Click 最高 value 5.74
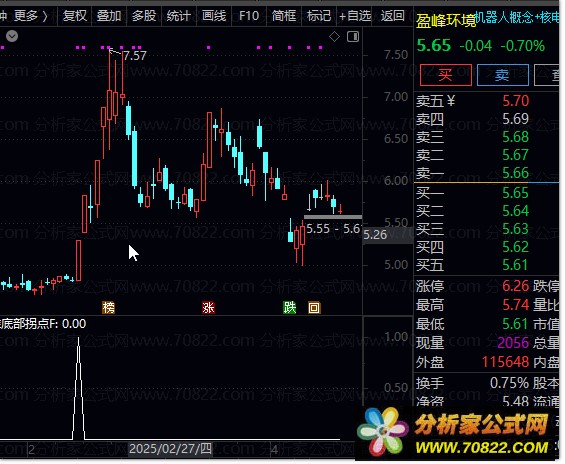Viewport: 565px width, 464px height. click(x=515, y=305)
